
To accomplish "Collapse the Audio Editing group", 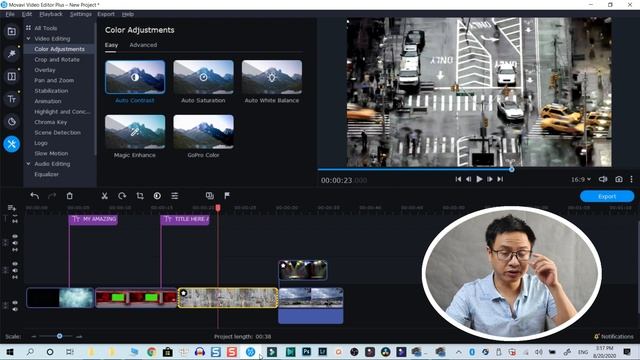I will (28, 164).
